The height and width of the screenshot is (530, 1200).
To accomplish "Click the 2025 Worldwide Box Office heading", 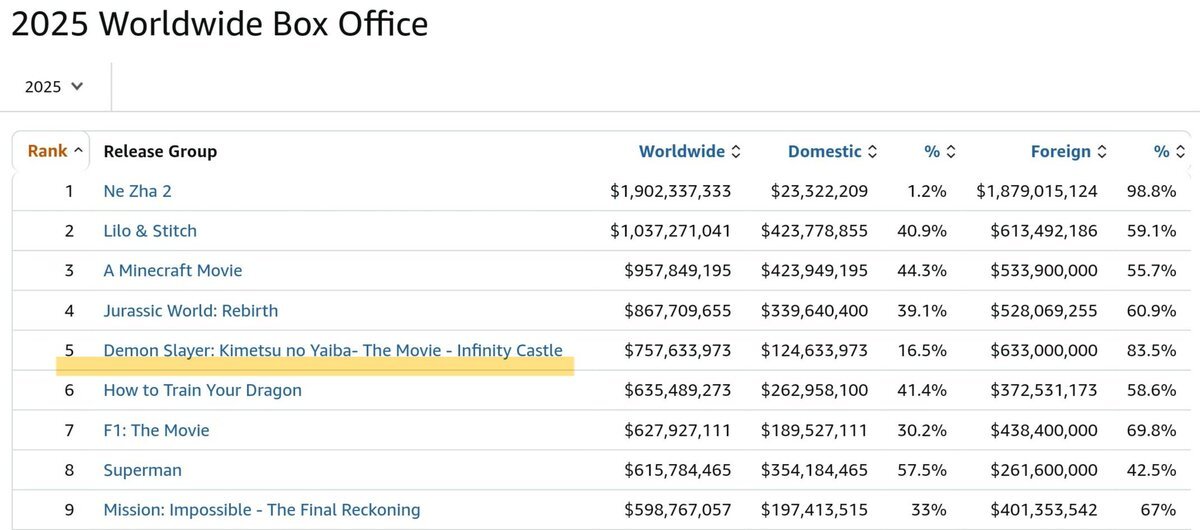I will click(220, 23).
